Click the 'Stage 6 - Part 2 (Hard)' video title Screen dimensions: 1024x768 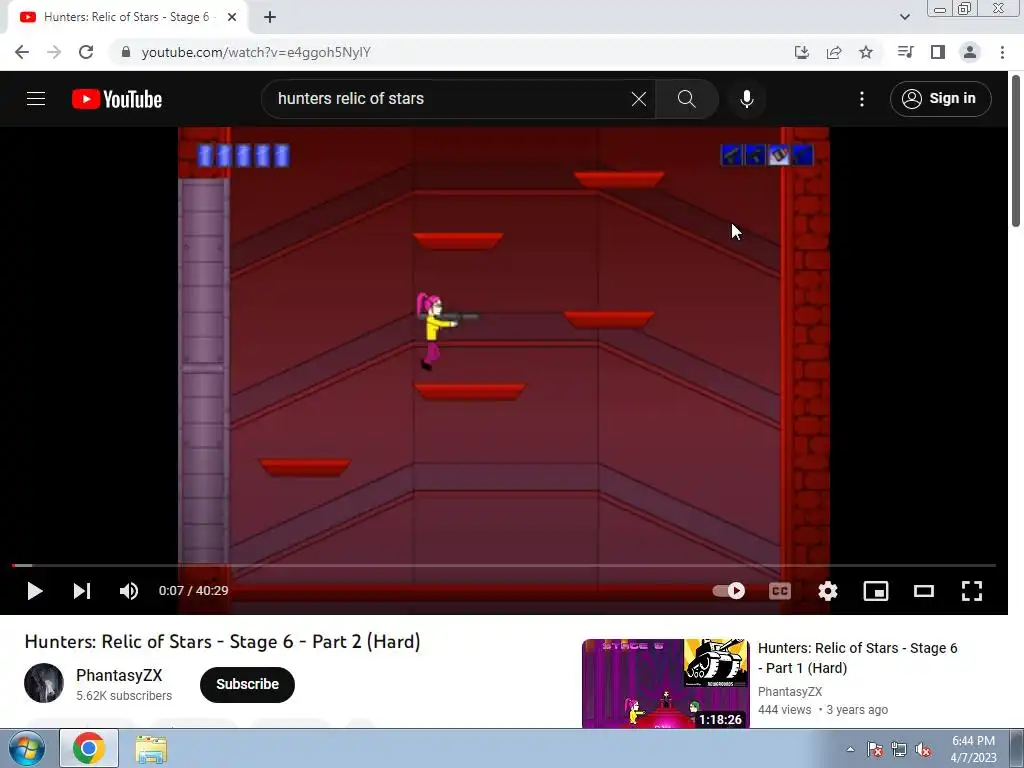(x=223, y=642)
